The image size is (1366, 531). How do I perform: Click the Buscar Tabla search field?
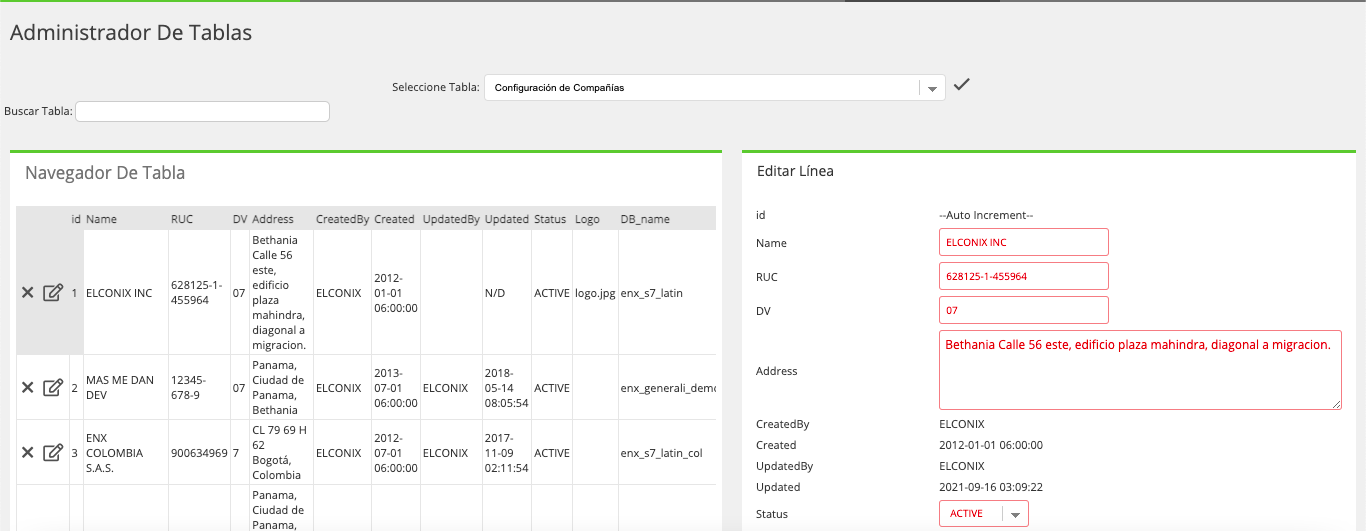[202, 111]
